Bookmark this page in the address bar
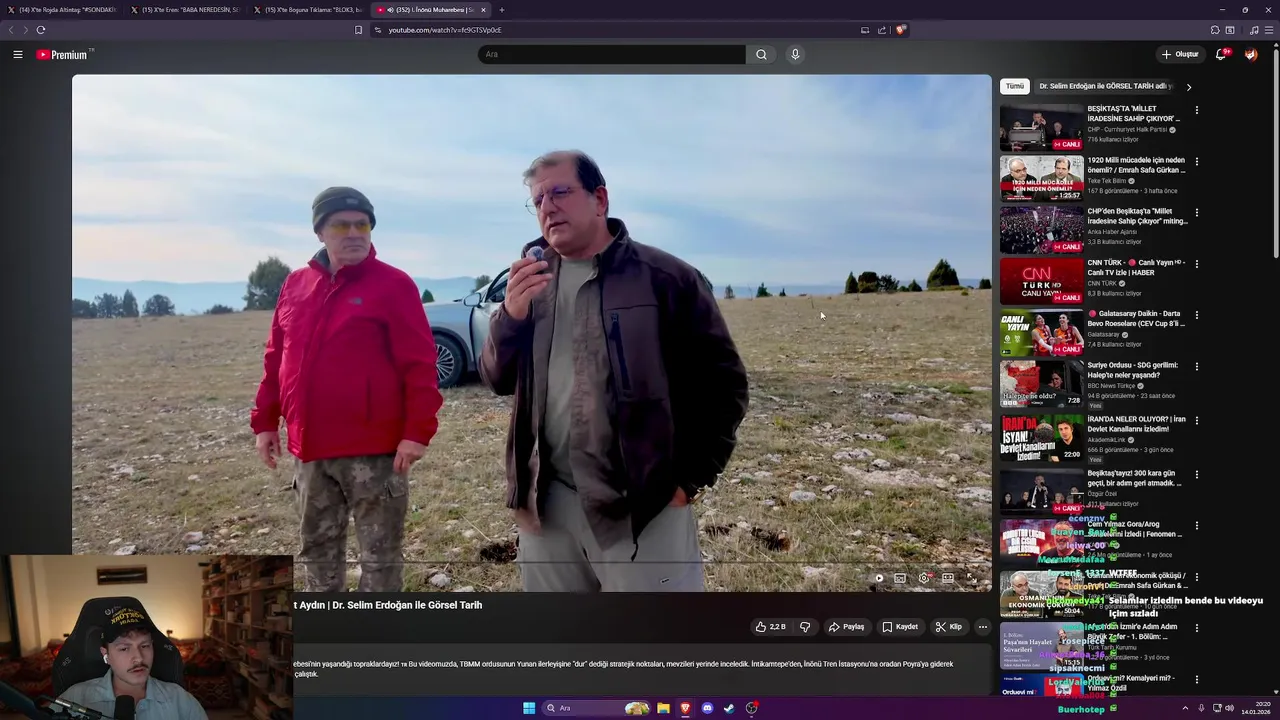This screenshot has width=1280, height=720. [x=358, y=30]
